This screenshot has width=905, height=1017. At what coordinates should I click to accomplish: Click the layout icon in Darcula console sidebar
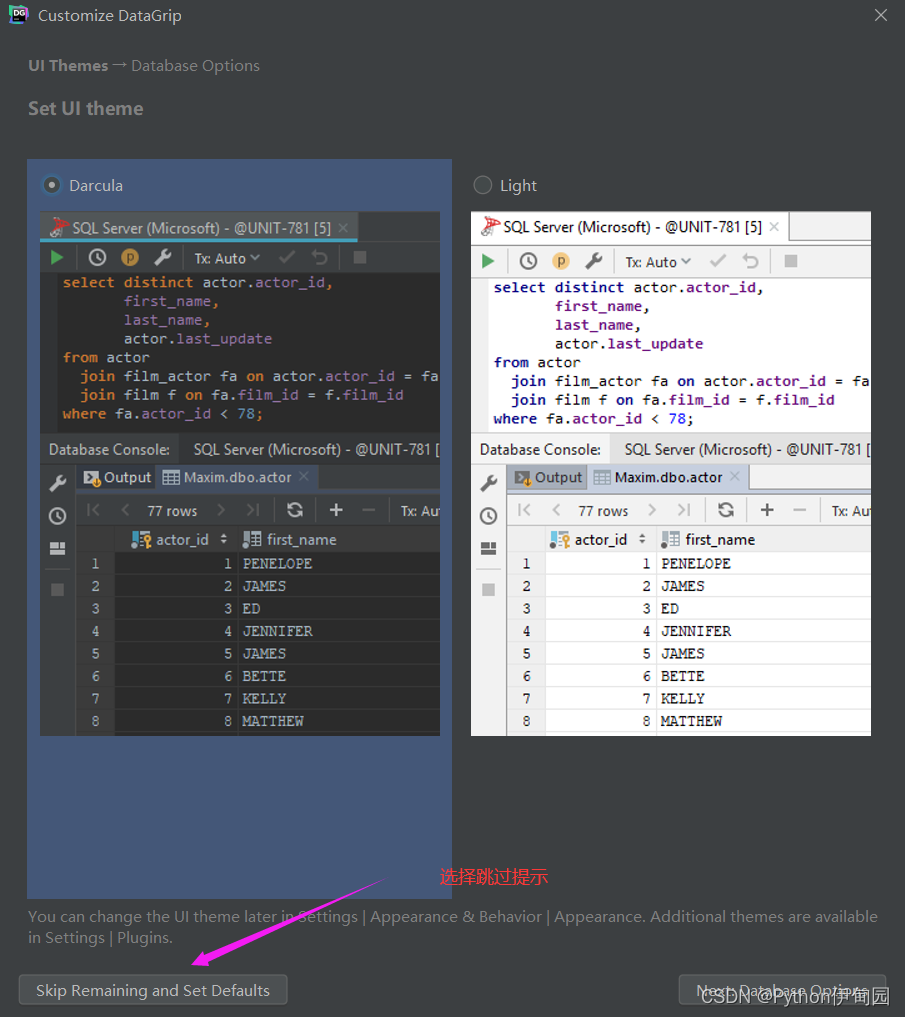58,548
